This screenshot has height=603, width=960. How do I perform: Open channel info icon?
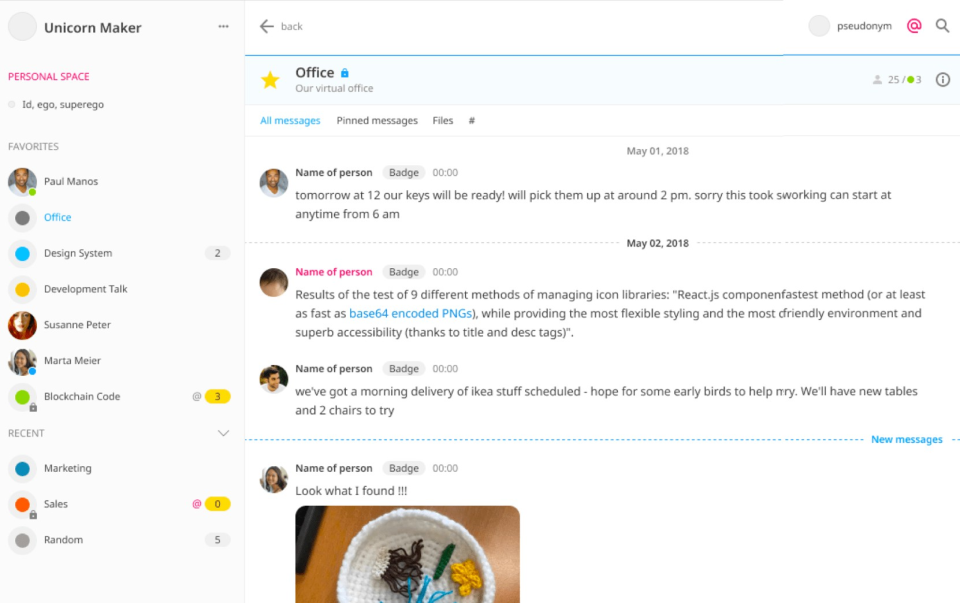pyautogui.click(x=942, y=80)
